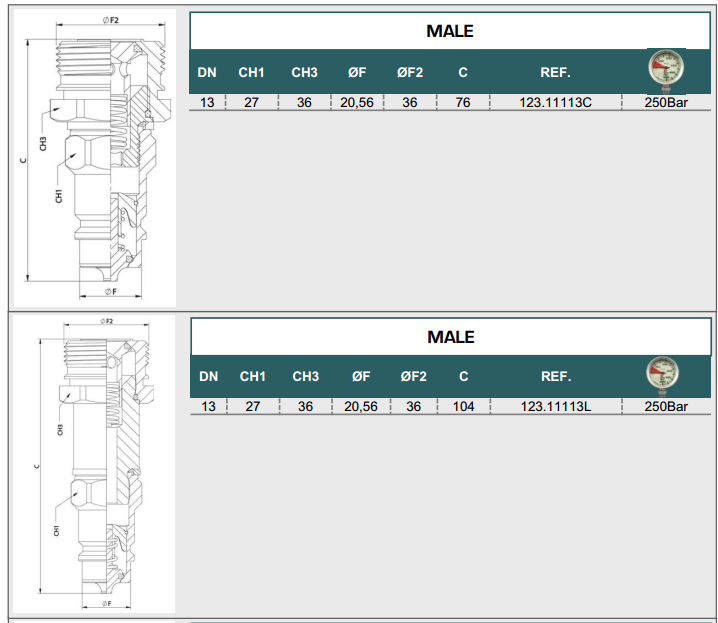Click 250Bar in the 123.11113C row
The image size is (718, 623).
click(x=666, y=102)
